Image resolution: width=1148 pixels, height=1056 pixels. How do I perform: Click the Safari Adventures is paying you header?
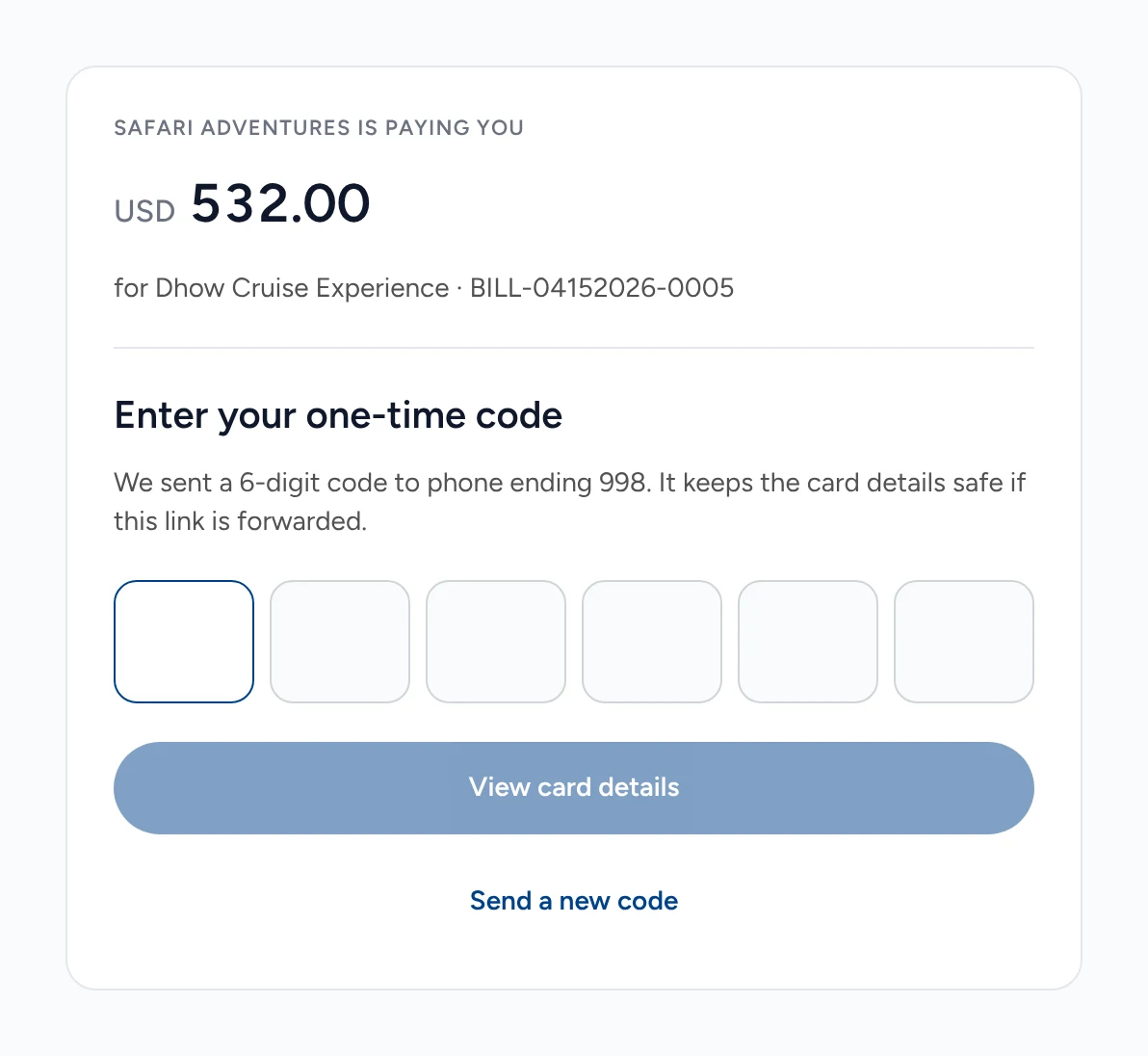tap(319, 127)
